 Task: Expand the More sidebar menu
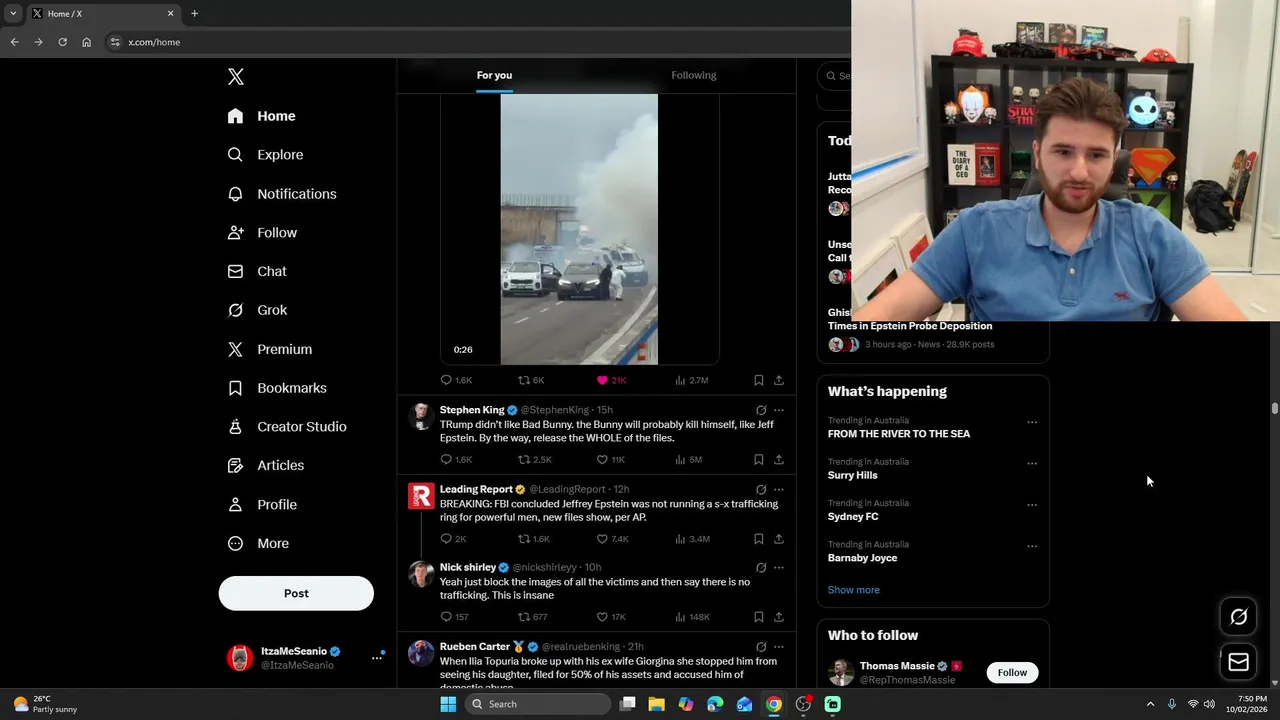[259, 543]
